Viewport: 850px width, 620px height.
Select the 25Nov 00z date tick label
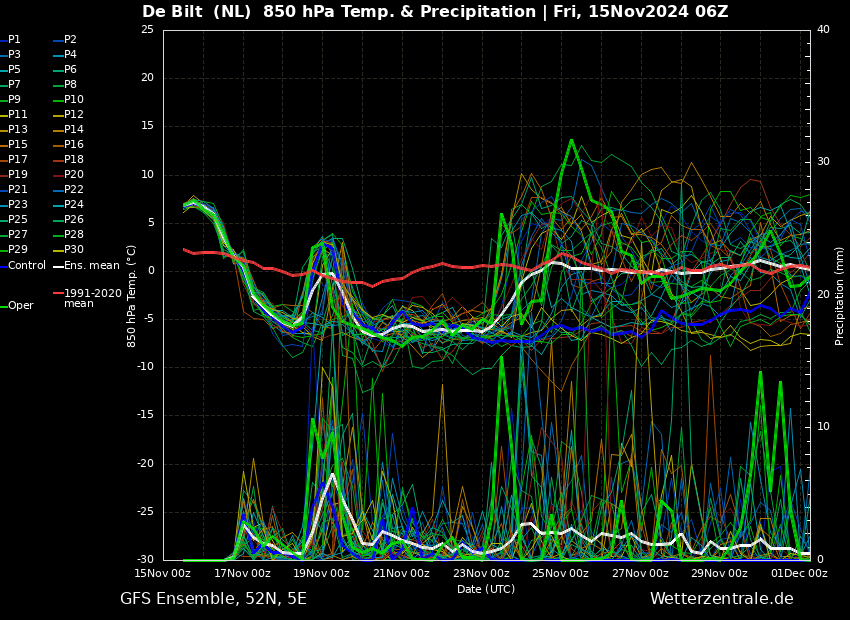tap(560, 573)
